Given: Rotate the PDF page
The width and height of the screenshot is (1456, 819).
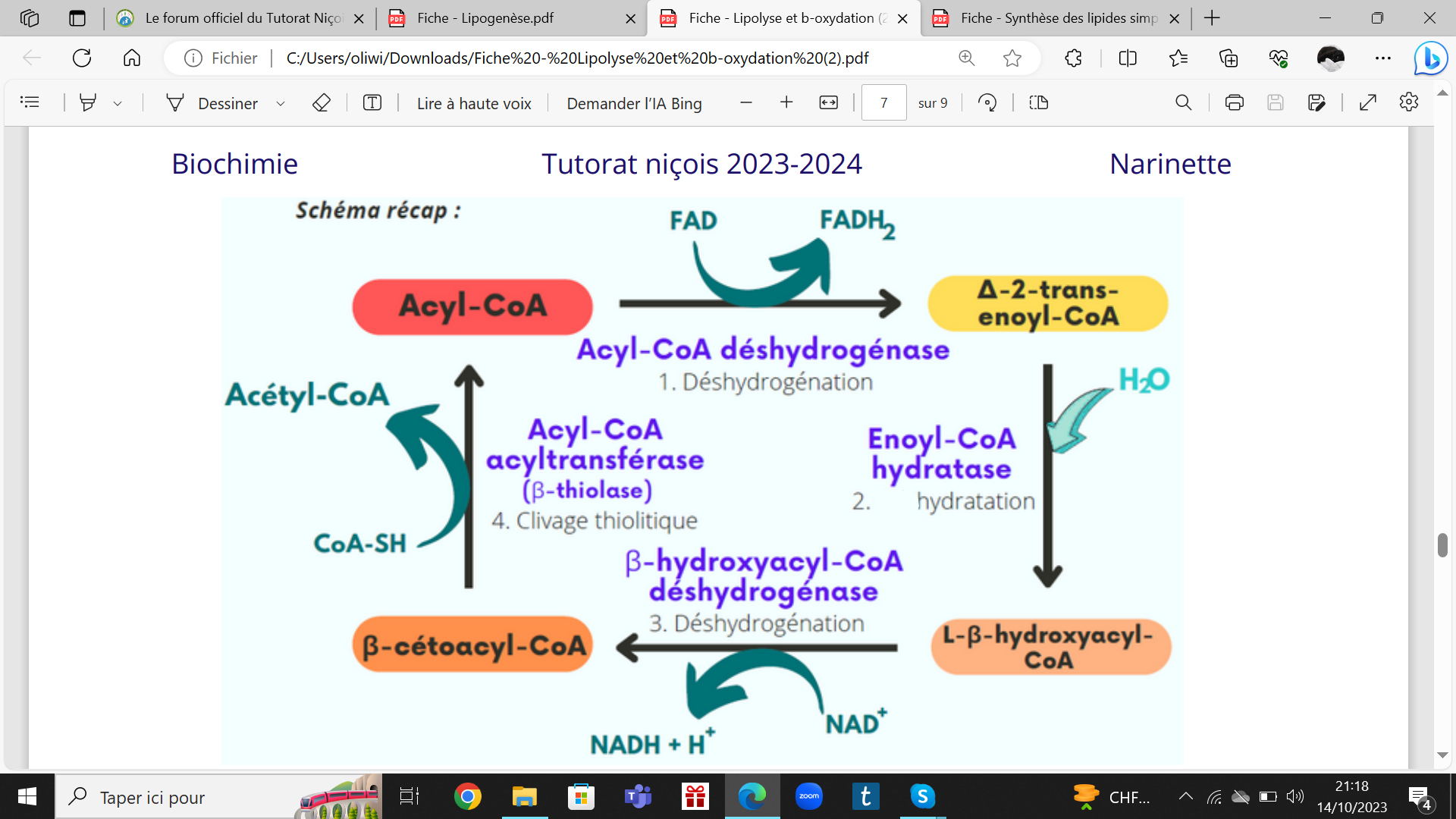Looking at the screenshot, I should [987, 102].
